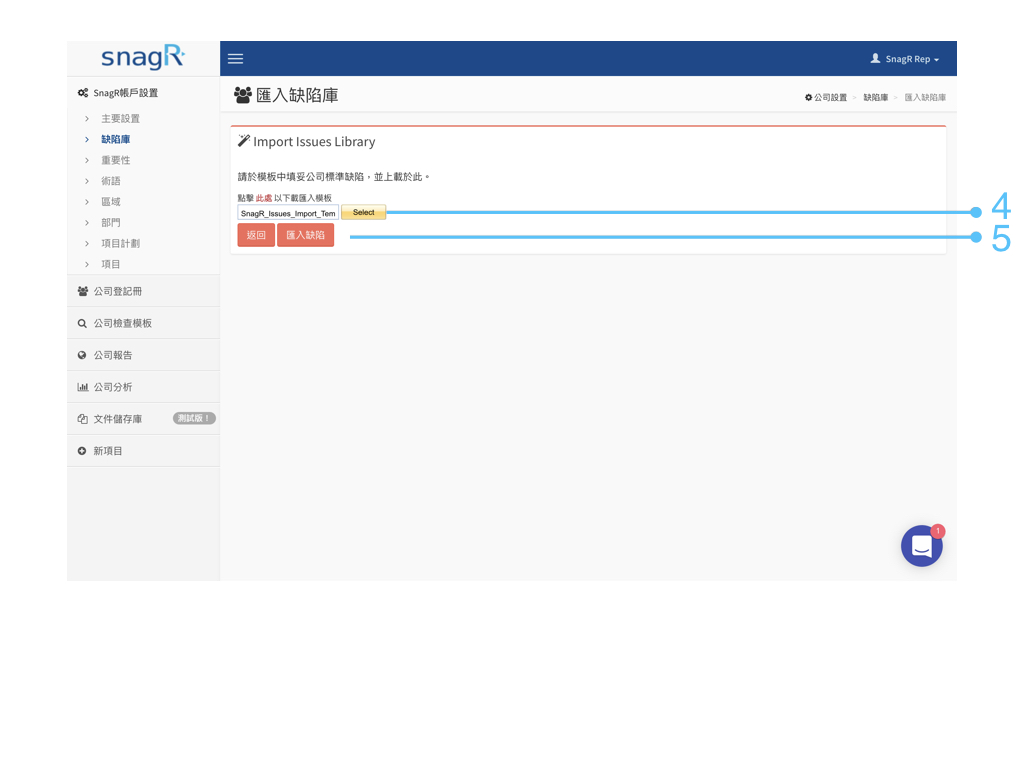Open 公司檢查模板 menu
This screenshot has width=1024, height=768.
[x=143, y=323]
